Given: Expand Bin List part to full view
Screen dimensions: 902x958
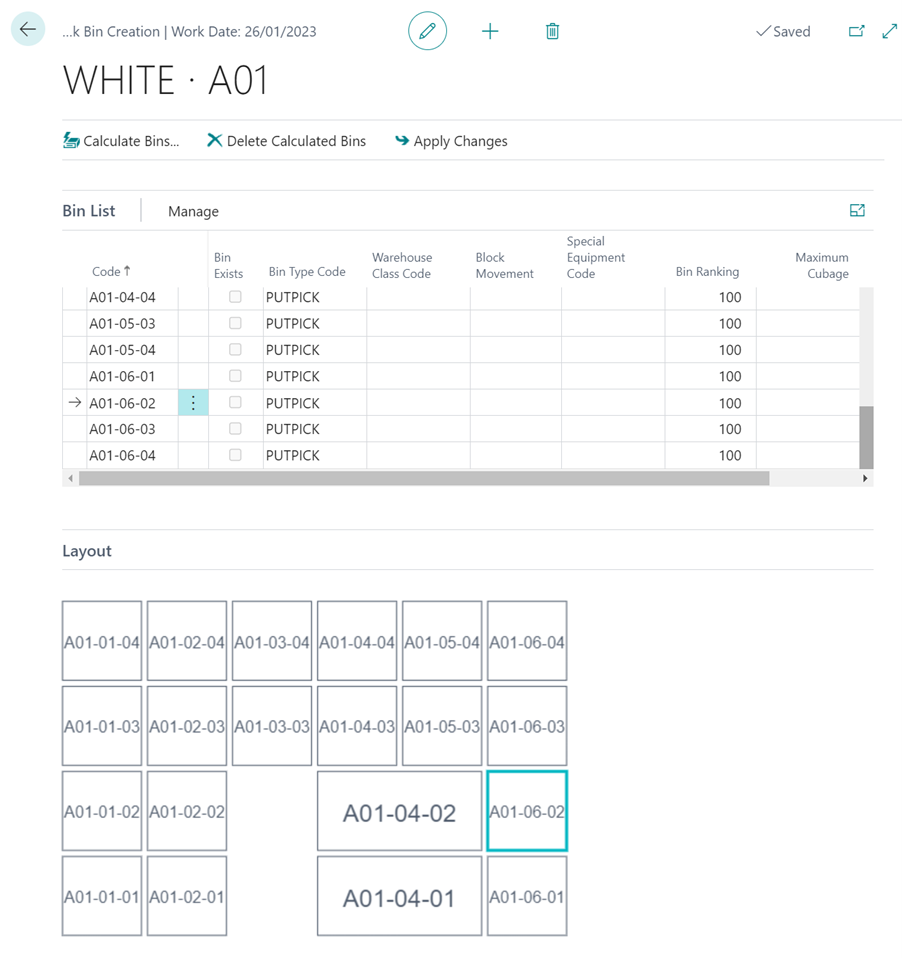Looking at the screenshot, I should [x=857, y=210].
